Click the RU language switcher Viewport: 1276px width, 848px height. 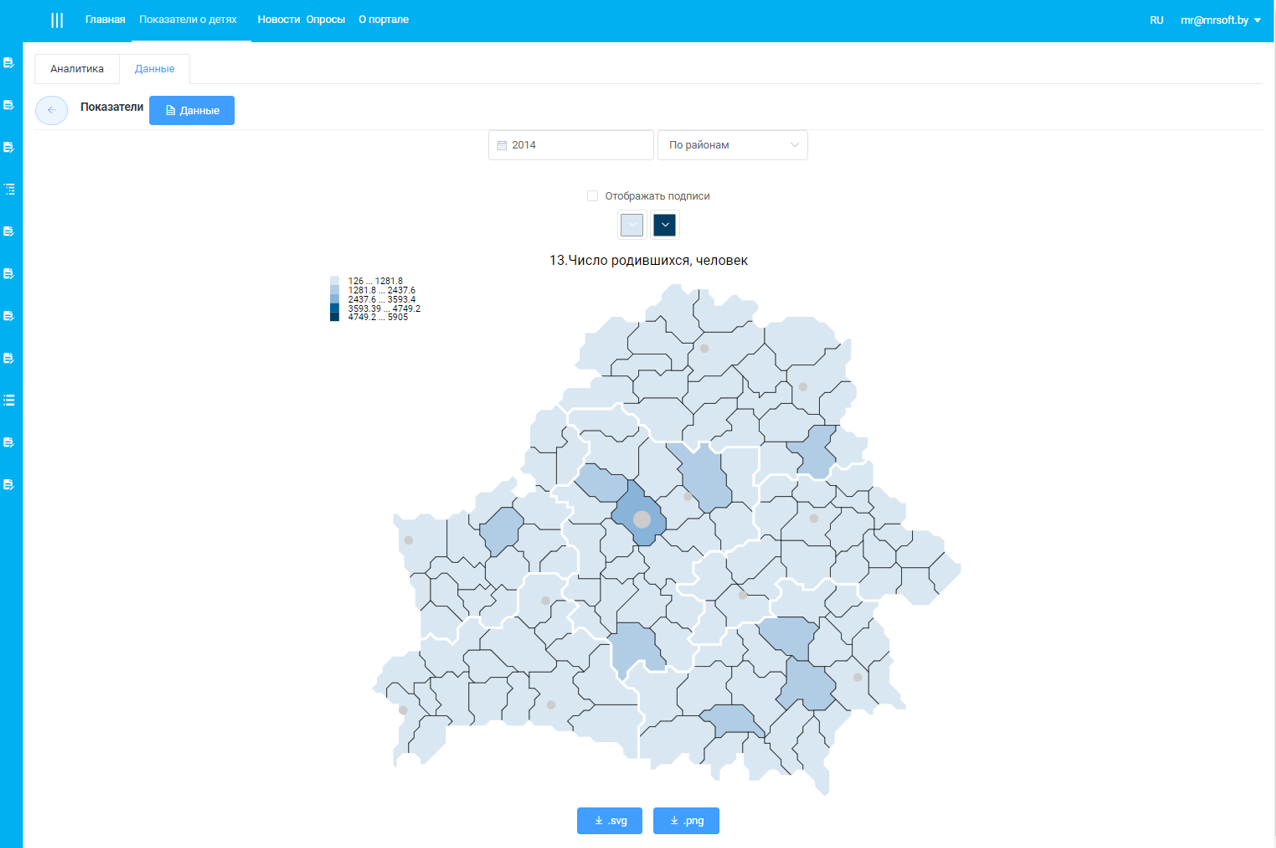pyautogui.click(x=1156, y=20)
